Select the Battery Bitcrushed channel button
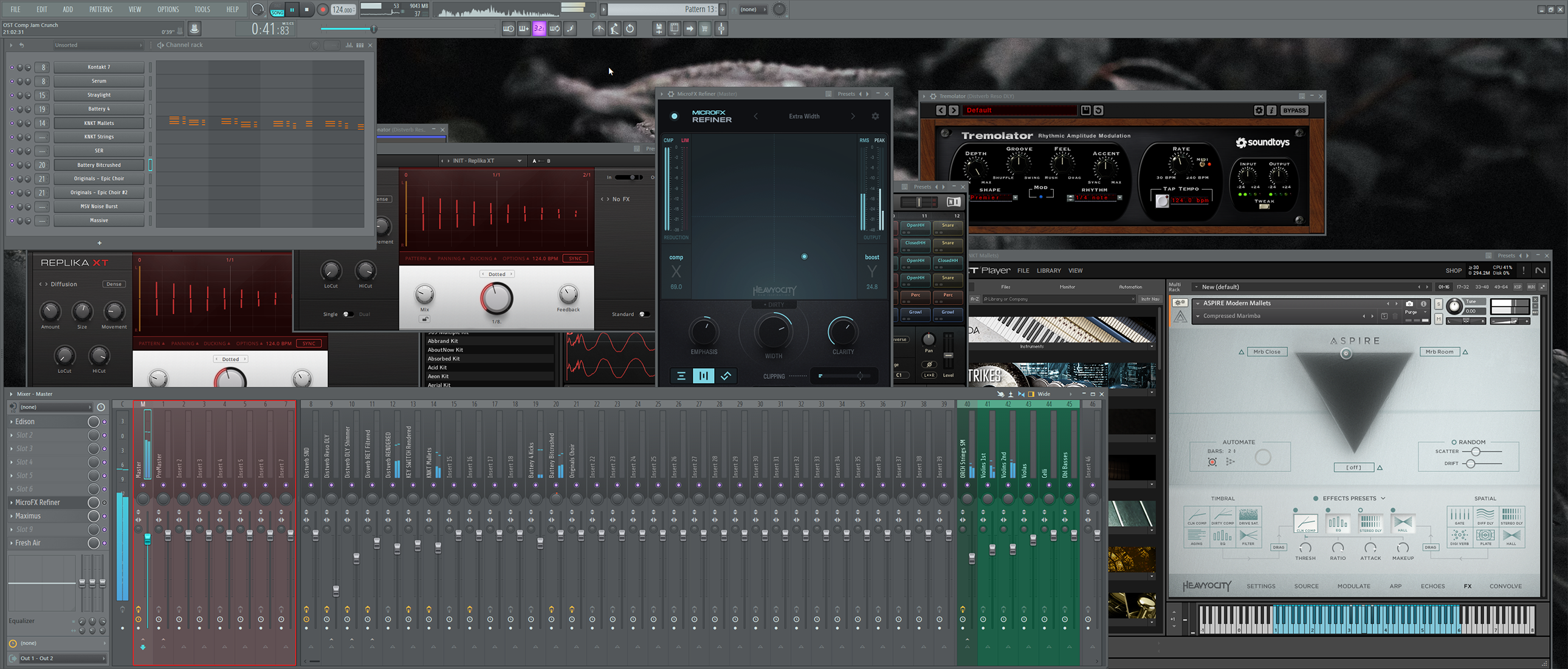Image resolution: width=1568 pixels, height=669 pixels. pos(98,165)
